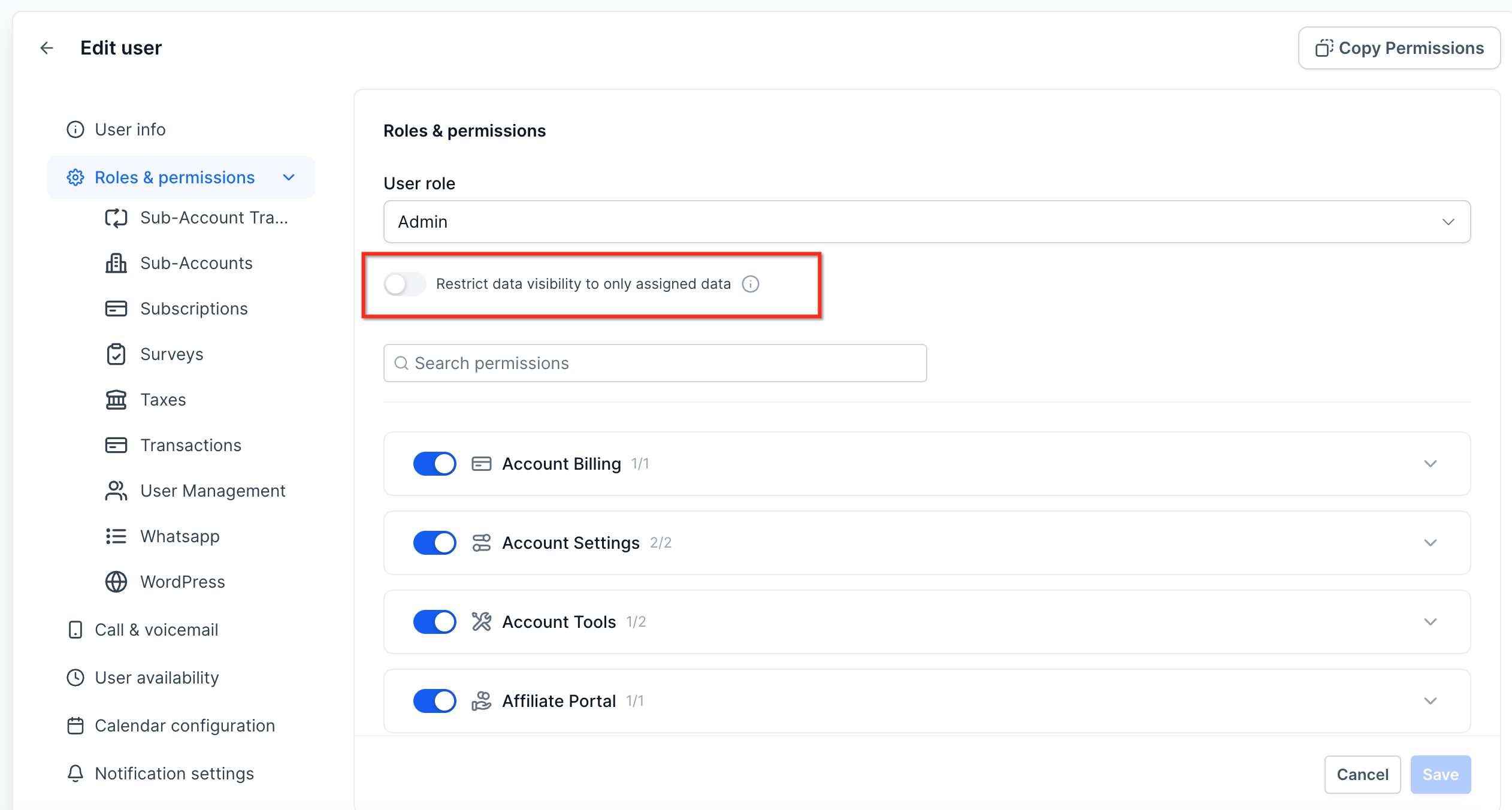The height and width of the screenshot is (810, 1512).
Task: Expand the Account Settings section chevron
Action: click(x=1431, y=543)
